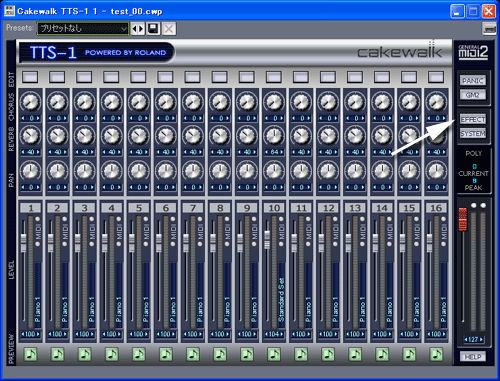The height and width of the screenshot is (381, 500).
Task: Preview the sound for part 16
Action: [x=436, y=354]
